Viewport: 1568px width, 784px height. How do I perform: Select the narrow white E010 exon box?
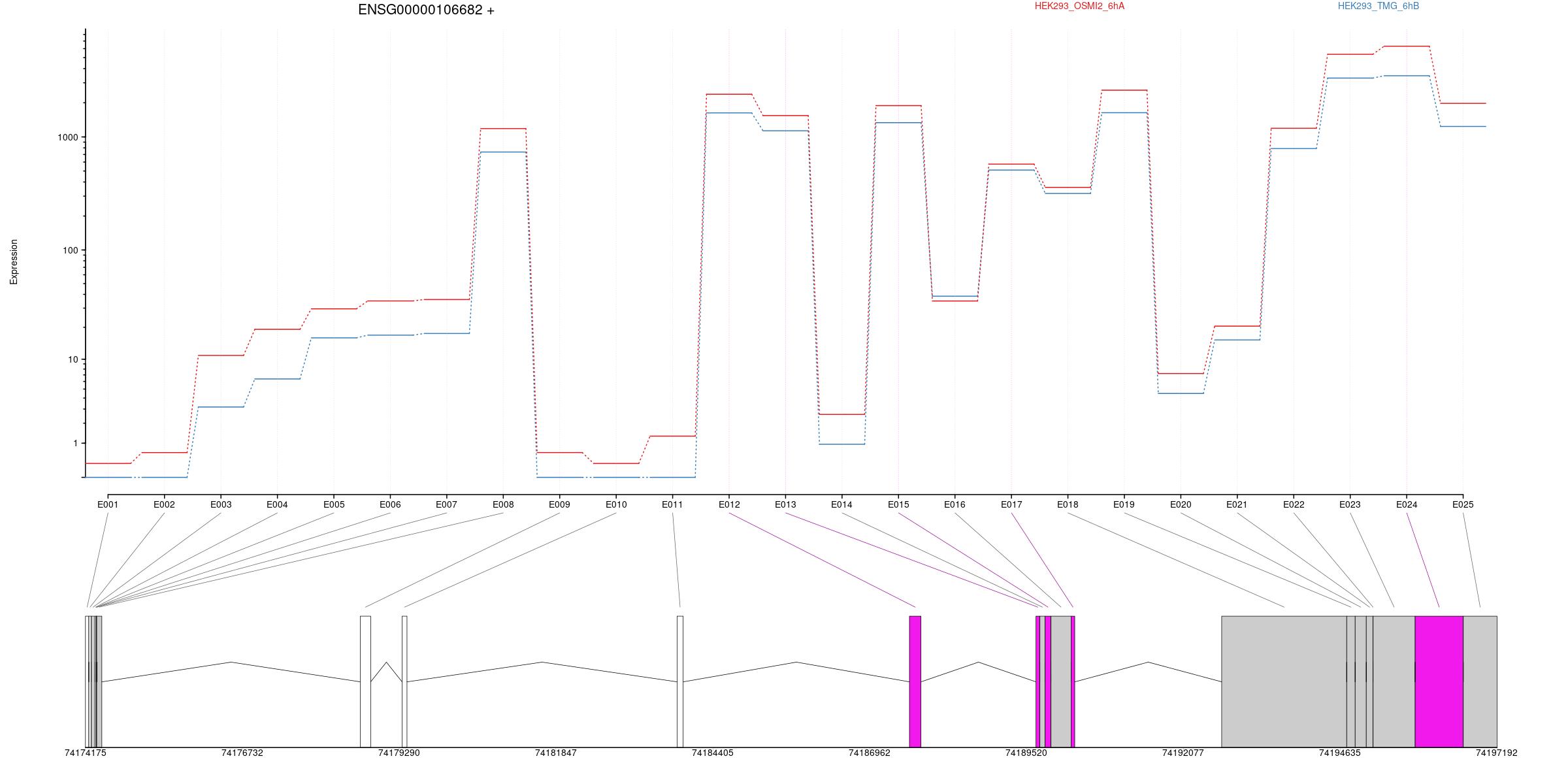404,681
